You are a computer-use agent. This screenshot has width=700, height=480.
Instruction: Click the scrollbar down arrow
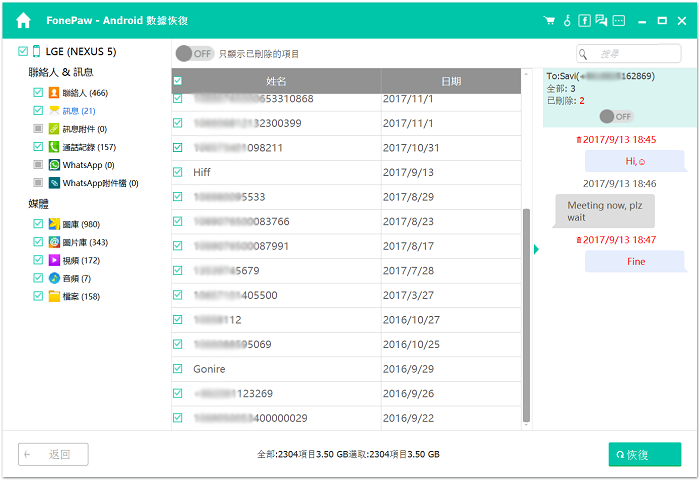click(526, 426)
